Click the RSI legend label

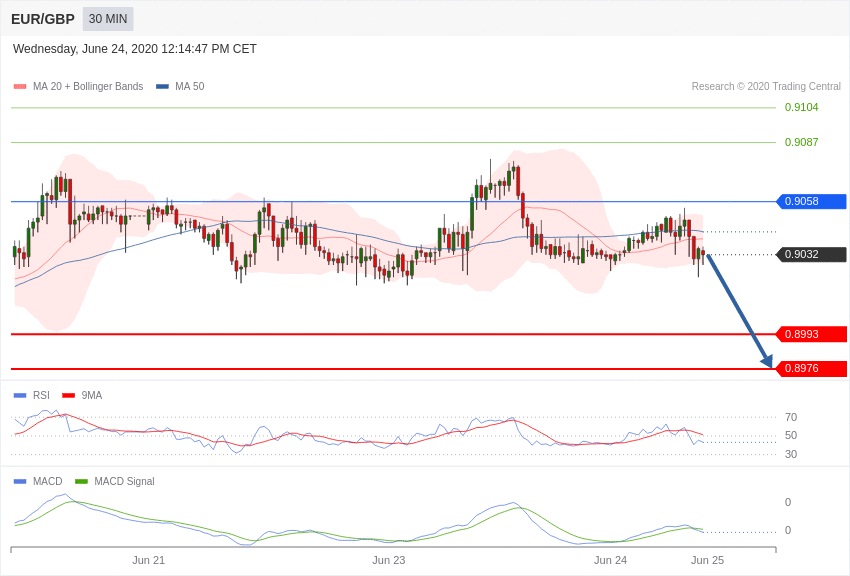coord(41,396)
